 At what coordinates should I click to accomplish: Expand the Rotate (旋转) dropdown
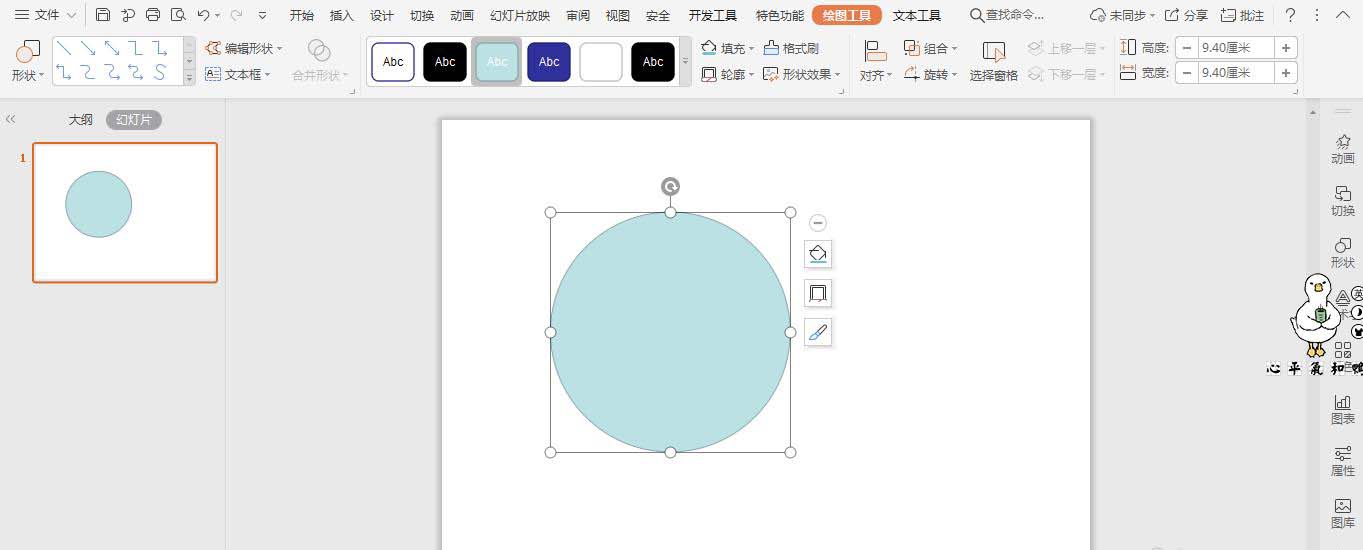954,75
